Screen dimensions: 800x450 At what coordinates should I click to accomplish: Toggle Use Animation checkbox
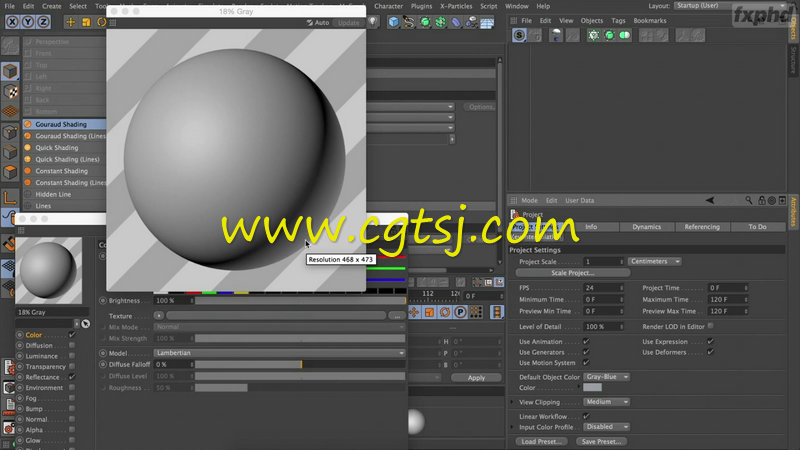pos(586,341)
